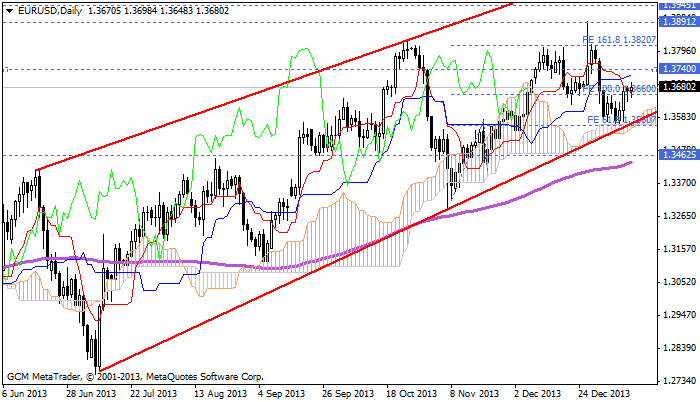The height and width of the screenshot is (402, 700).
Task: Select the EURUSD,Daily chart title text
Action: [50, 11]
